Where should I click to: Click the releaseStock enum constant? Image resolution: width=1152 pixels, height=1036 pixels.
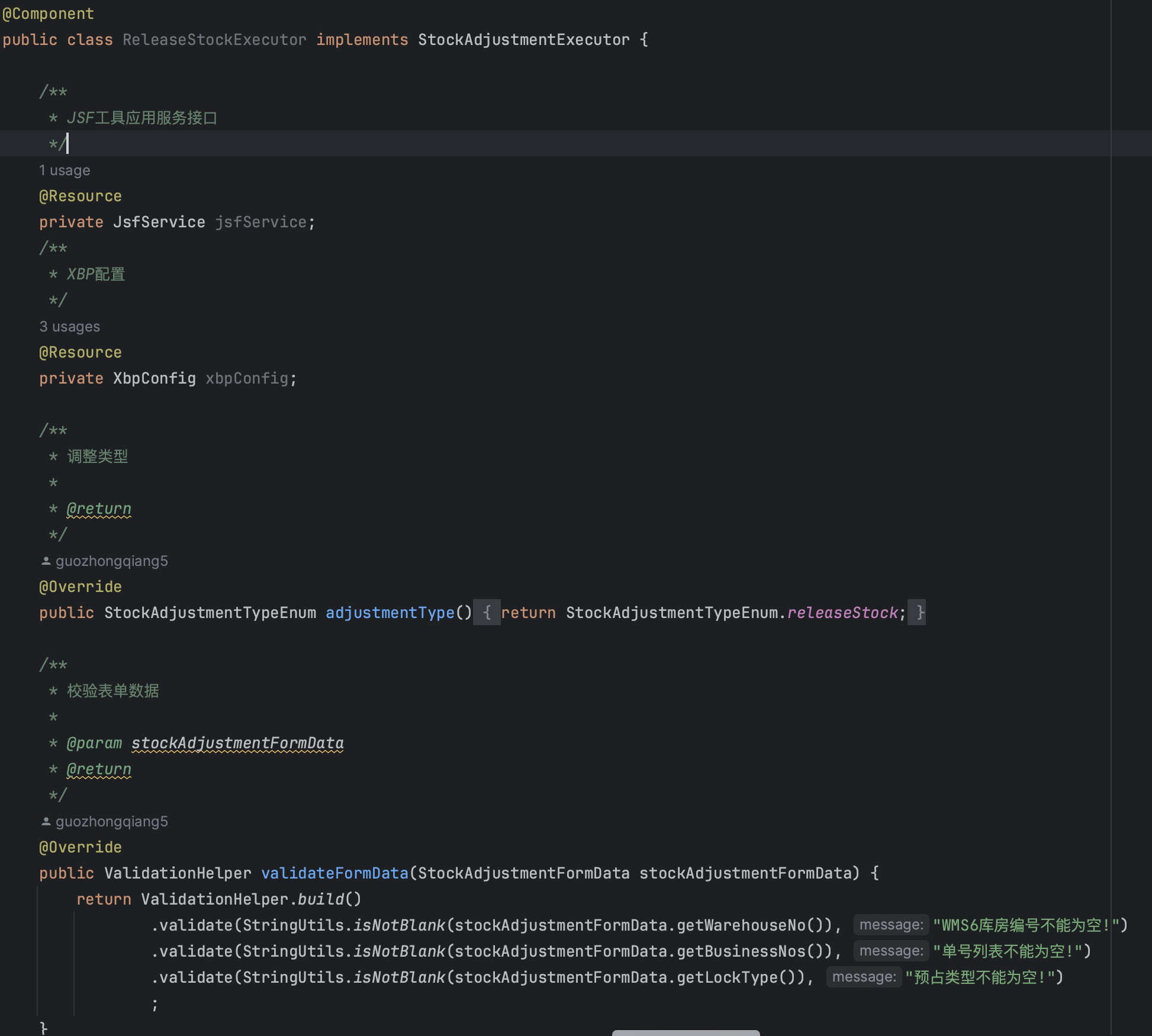pos(842,613)
